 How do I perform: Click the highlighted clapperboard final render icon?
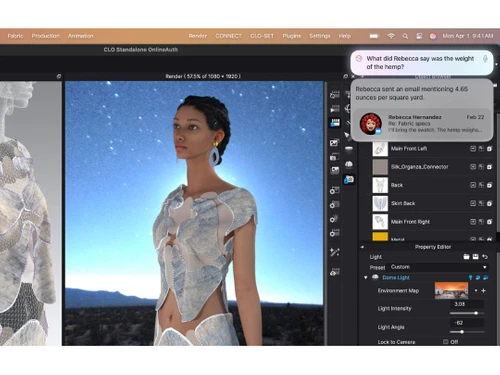(x=335, y=123)
